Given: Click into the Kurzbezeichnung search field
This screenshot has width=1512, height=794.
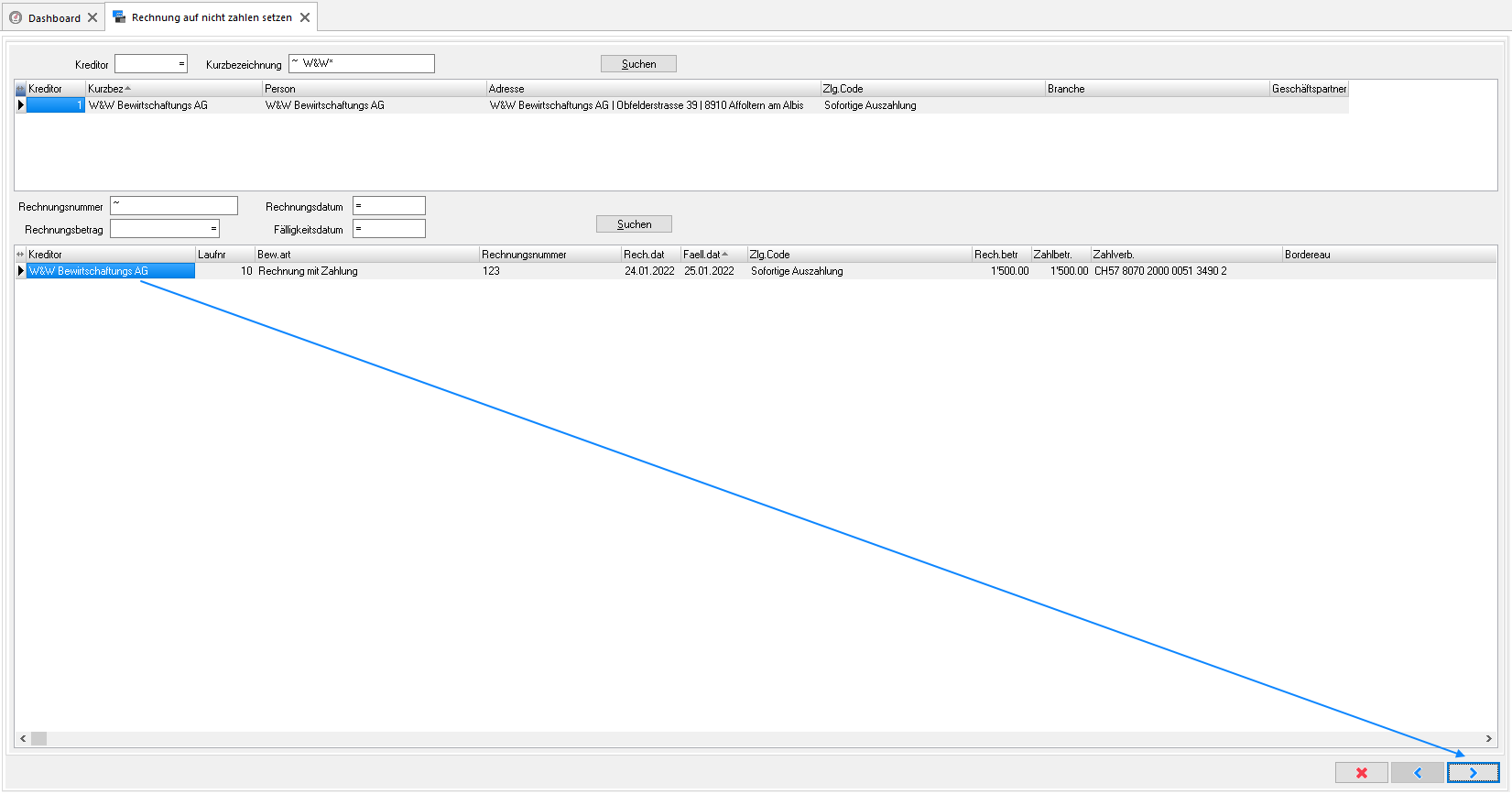Looking at the screenshot, I should point(362,63).
